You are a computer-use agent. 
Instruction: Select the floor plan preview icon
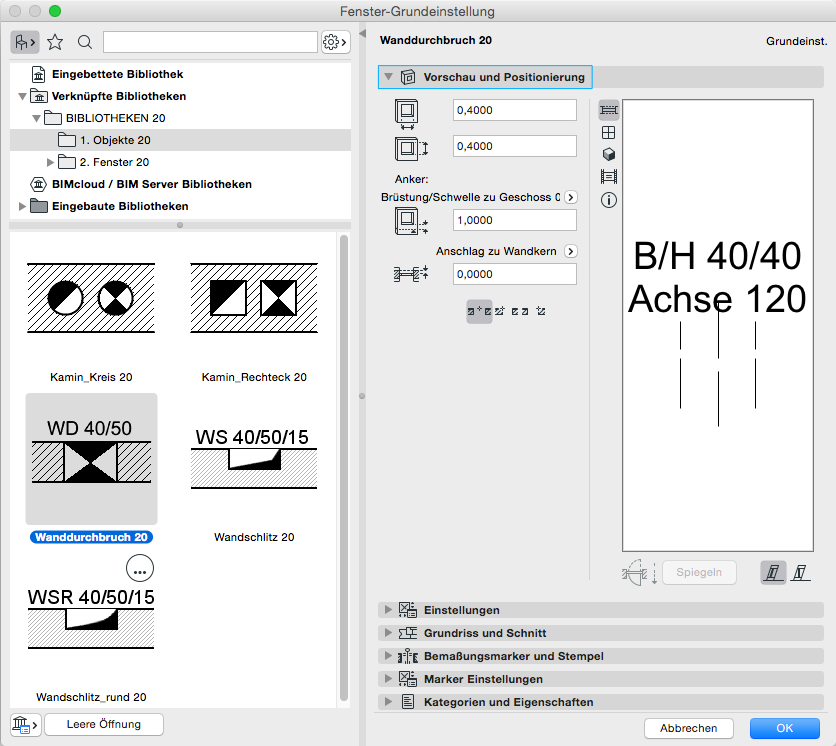[608, 110]
